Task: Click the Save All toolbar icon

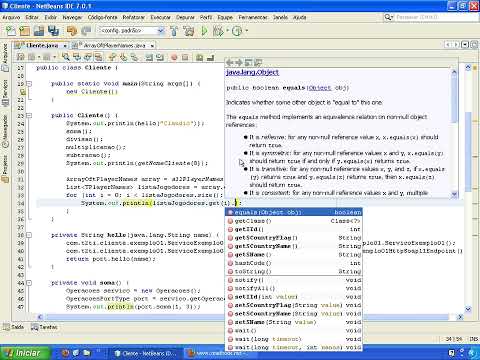Action: [53, 31]
